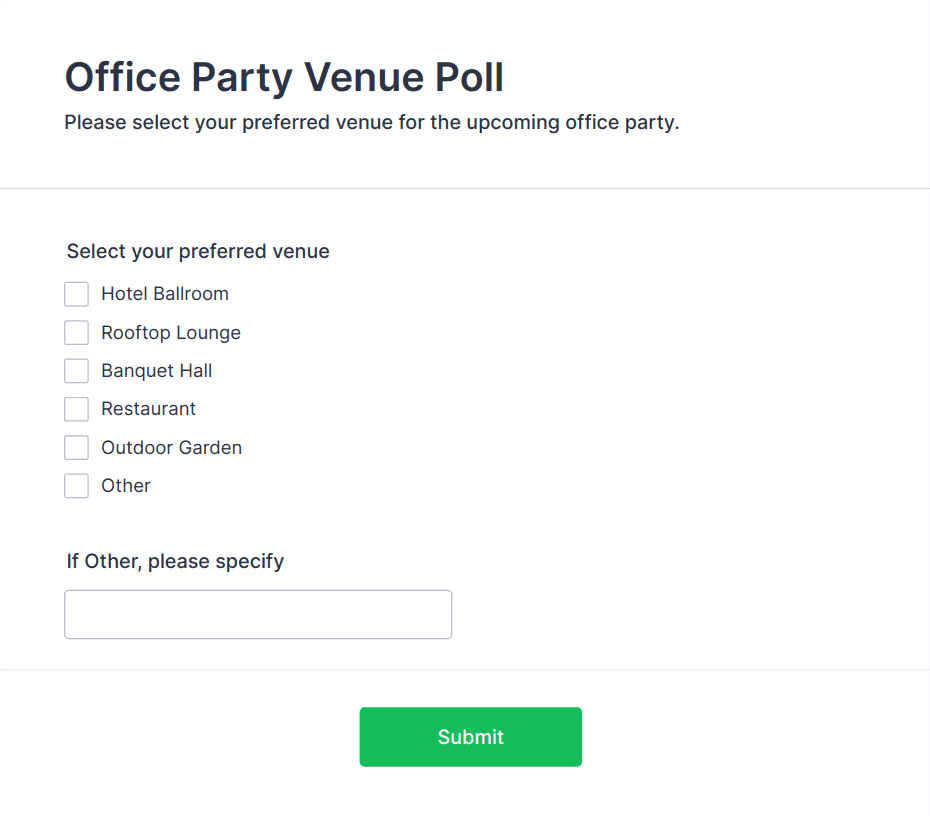Click the Outdoor Garden label text
The image size is (930, 816).
[171, 447]
